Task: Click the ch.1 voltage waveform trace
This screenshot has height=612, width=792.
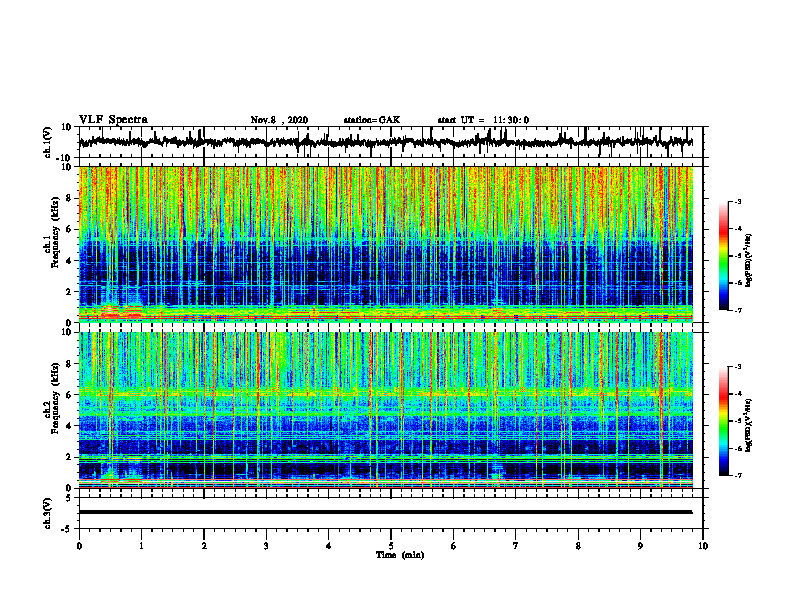Action: (x=385, y=142)
